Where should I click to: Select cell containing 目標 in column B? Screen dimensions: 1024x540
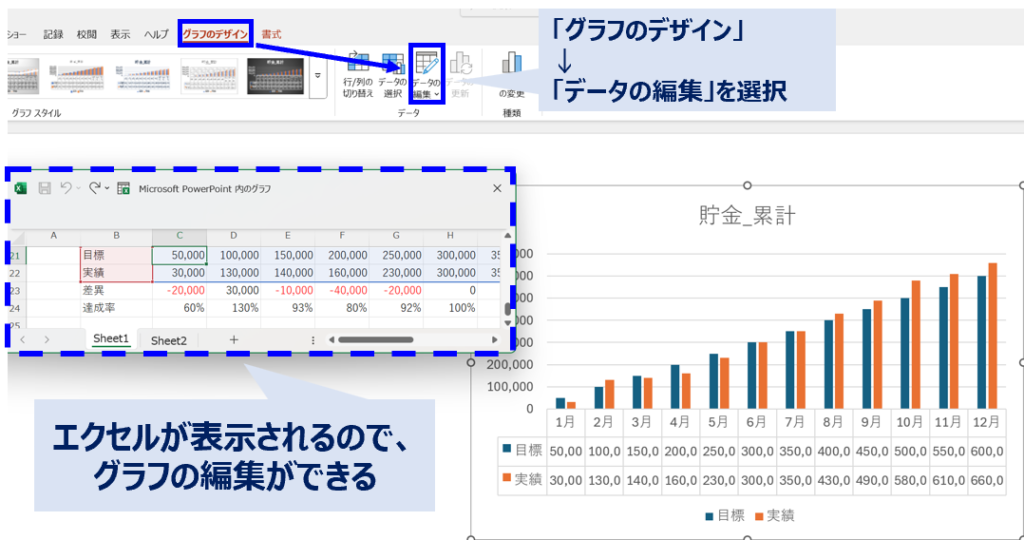[116, 255]
